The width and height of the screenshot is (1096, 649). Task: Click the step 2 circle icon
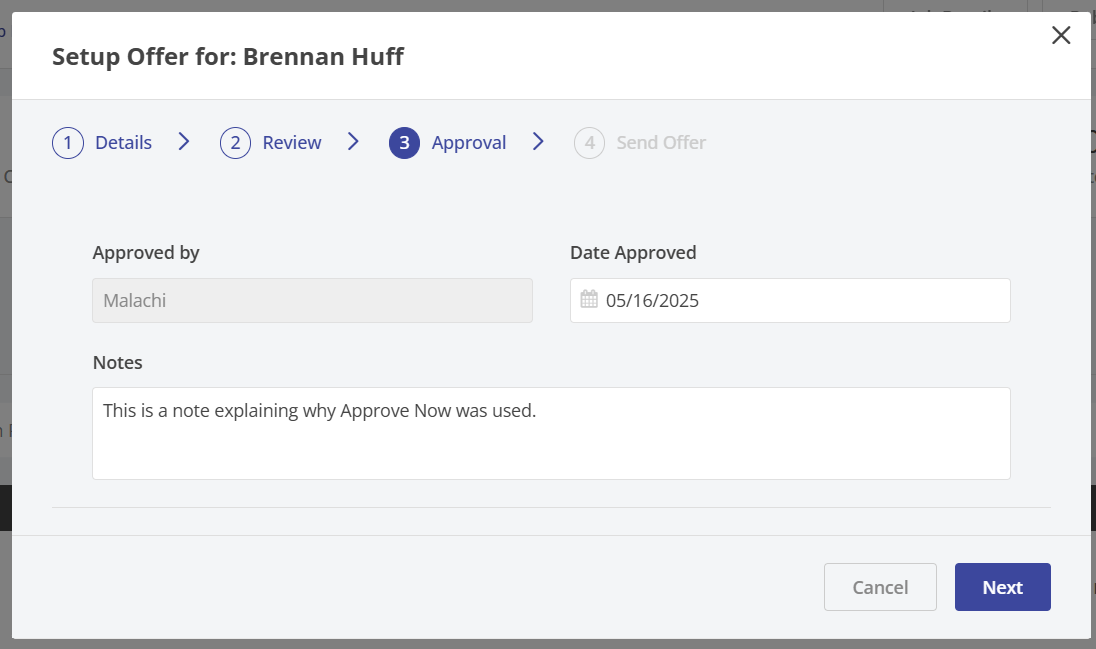pyautogui.click(x=235, y=143)
